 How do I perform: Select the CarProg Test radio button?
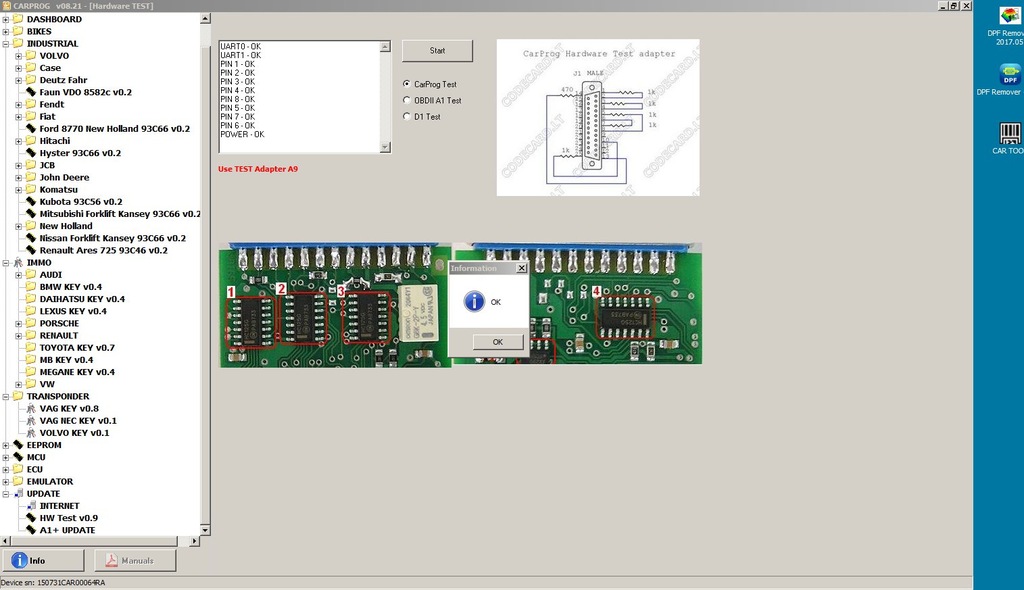(406, 84)
